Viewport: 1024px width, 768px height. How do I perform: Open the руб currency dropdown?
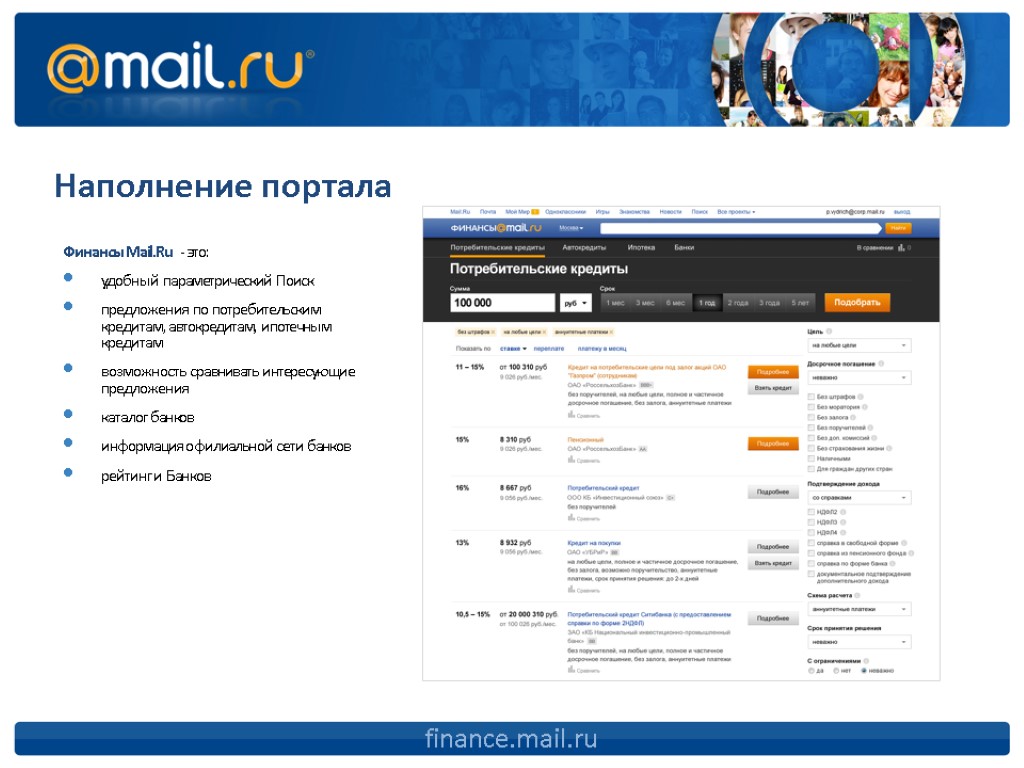point(575,303)
